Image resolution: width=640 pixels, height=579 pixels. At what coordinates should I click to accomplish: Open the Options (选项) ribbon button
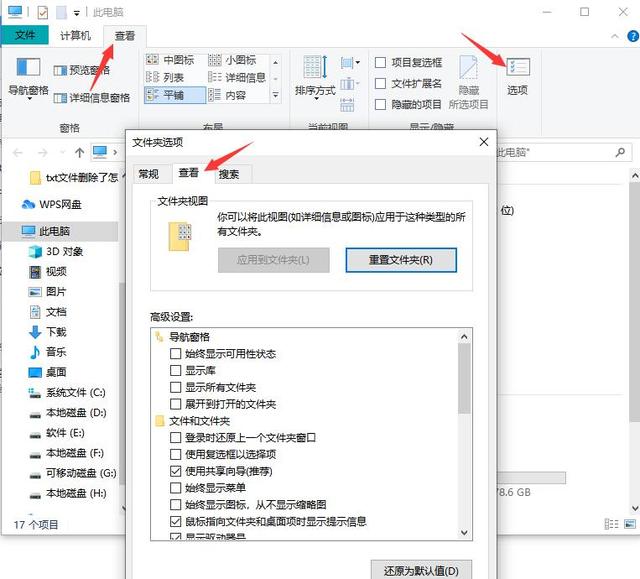coord(518,76)
